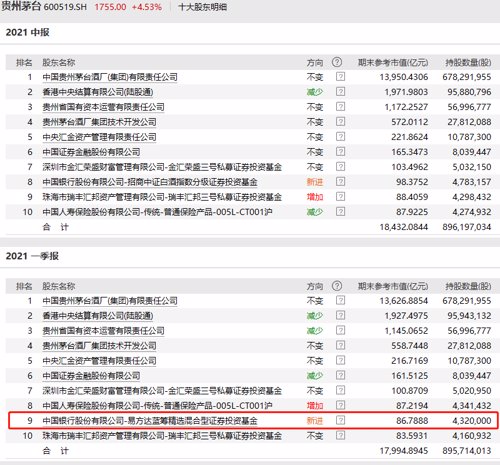Screen dimensions: 500x465
Task: Click 期末参考市值(亿元) header in 中报 table
Action: tap(393, 62)
